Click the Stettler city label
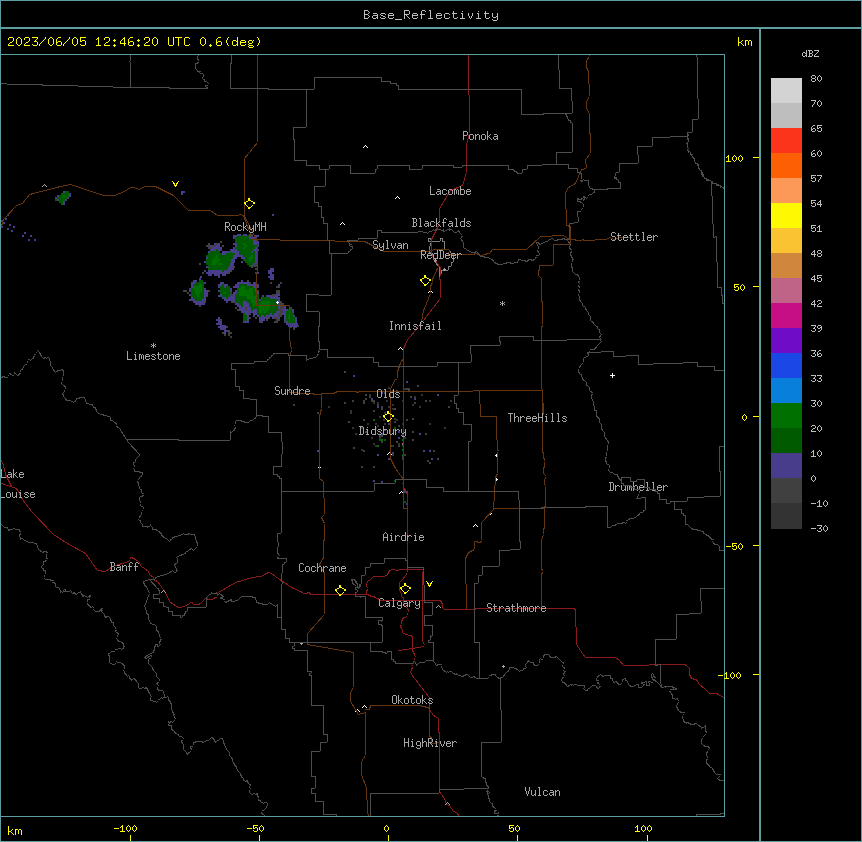Viewport: 862px width, 842px height. [x=634, y=237]
